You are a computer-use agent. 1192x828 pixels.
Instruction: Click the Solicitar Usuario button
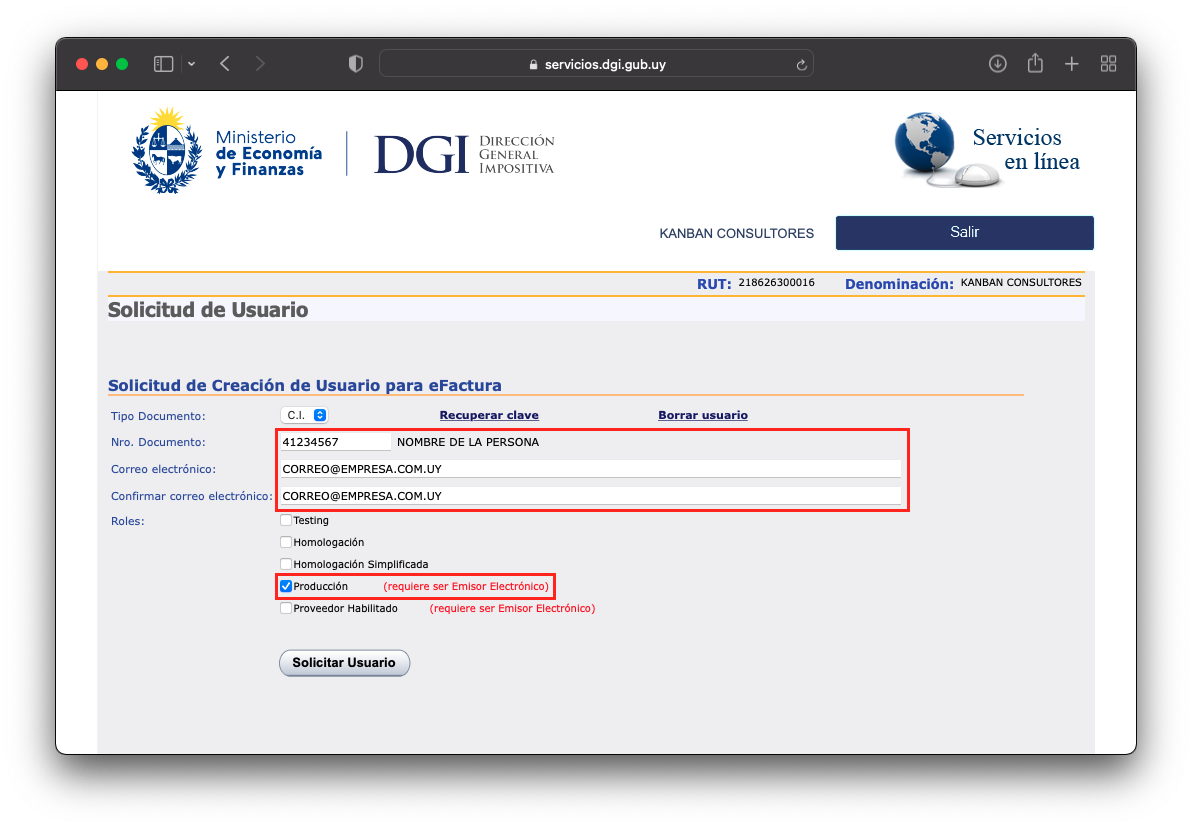click(344, 662)
